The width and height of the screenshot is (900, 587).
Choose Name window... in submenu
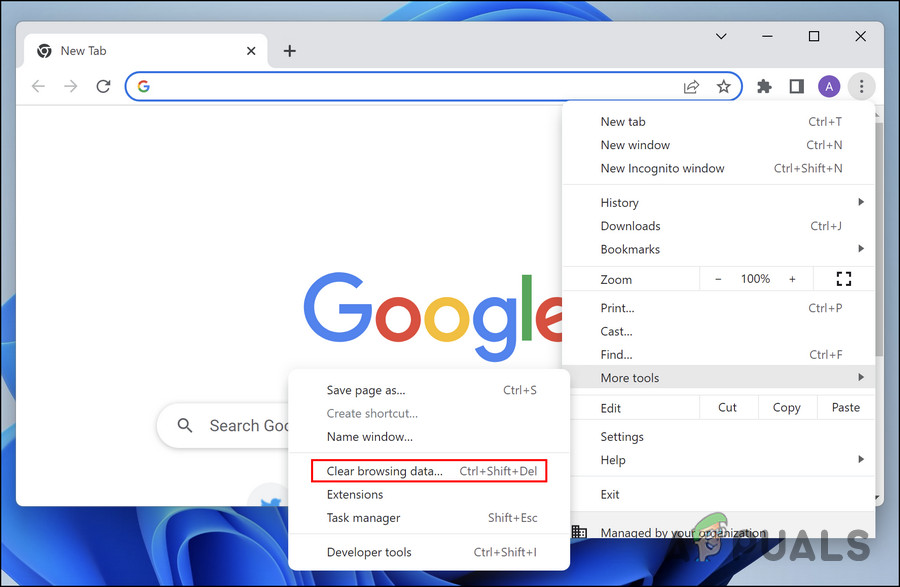429,437
